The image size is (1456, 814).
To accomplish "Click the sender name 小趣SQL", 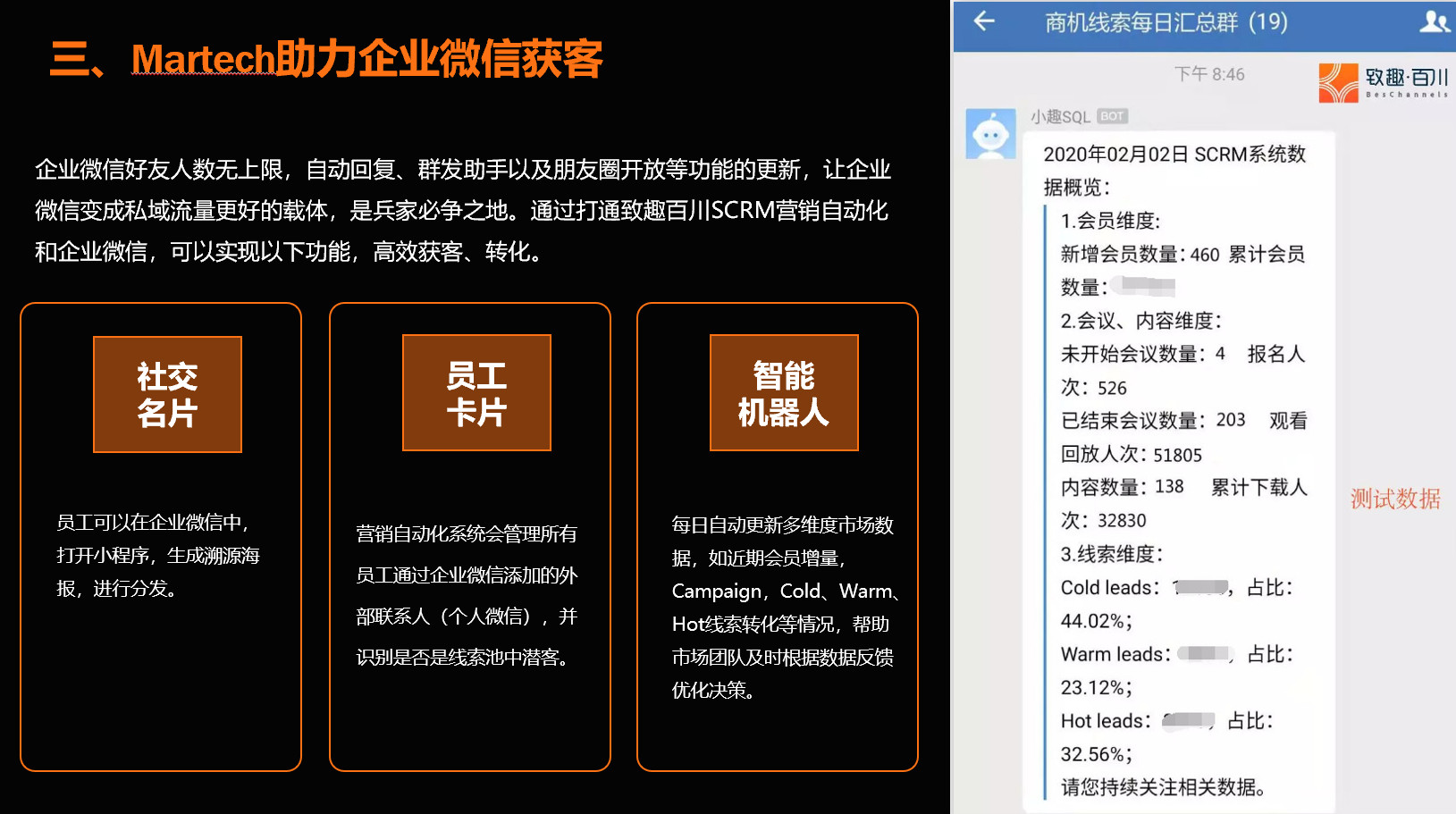I will pyautogui.click(x=1061, y=117).
